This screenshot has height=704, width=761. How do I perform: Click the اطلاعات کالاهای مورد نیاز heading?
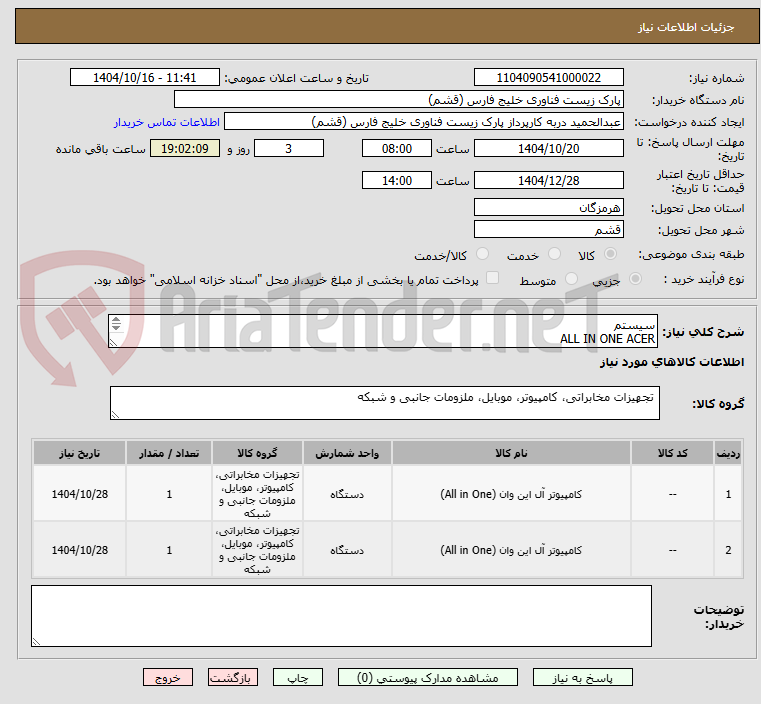tap(672, 362)
